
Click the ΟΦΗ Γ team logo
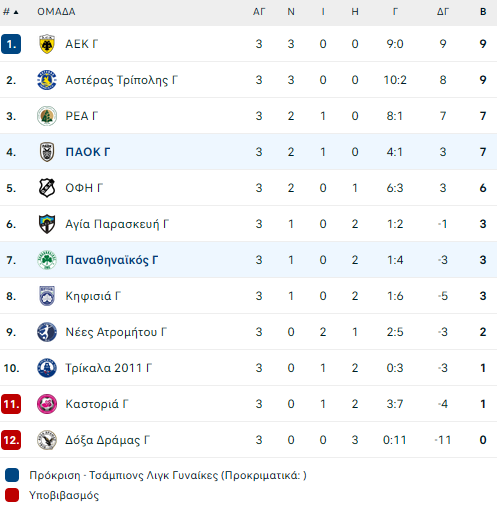47,188
